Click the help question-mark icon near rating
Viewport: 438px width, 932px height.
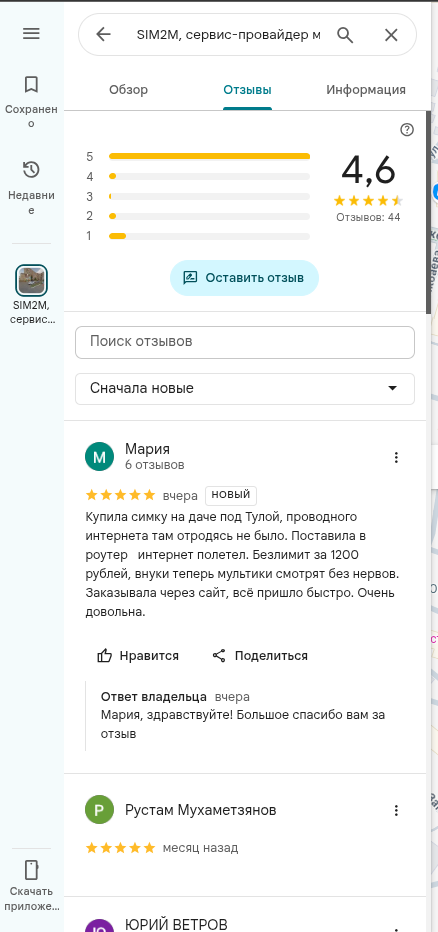407,130
